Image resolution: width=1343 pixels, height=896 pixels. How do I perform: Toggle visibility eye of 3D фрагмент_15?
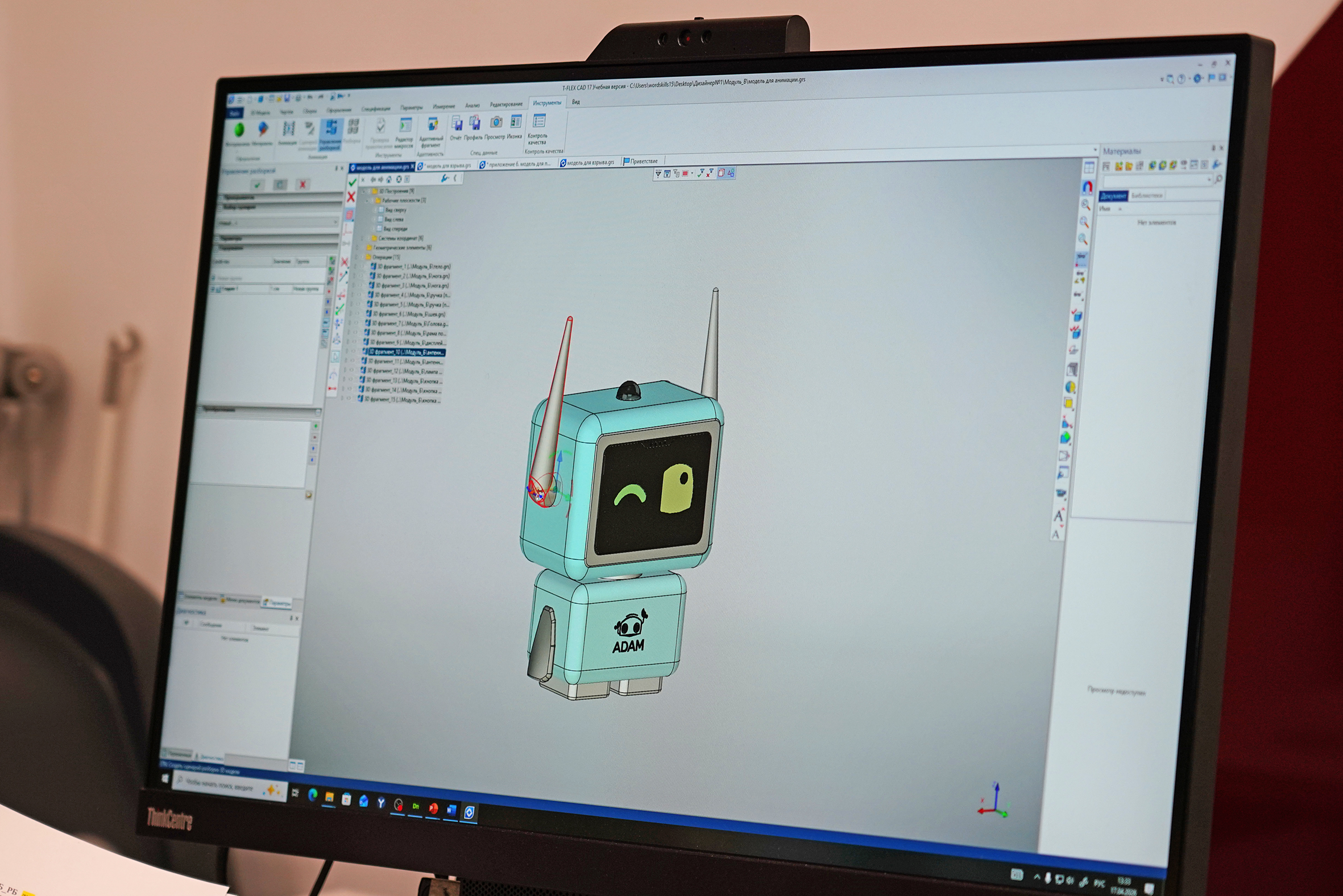point(350,400)
